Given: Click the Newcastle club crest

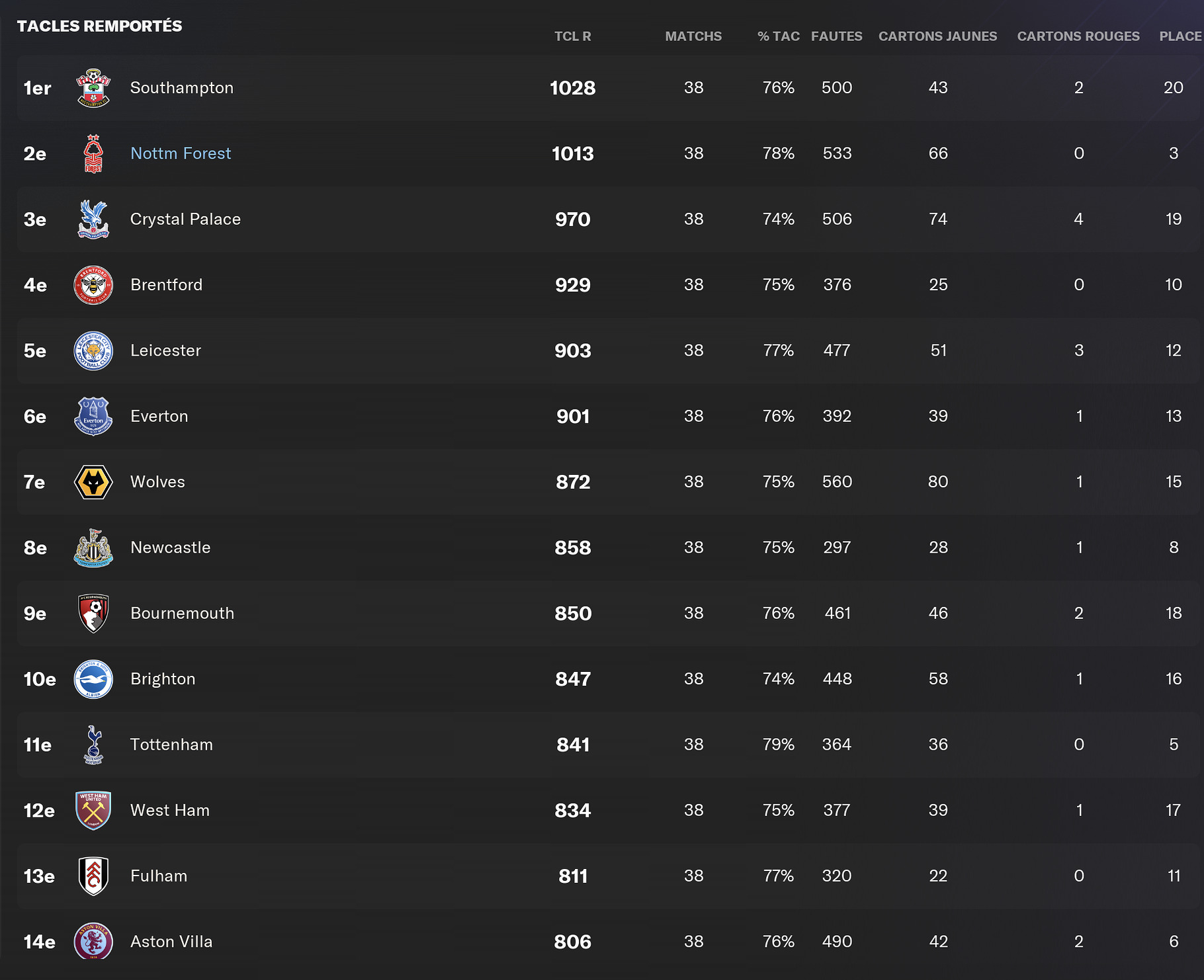Looking at the screenshot, I should [93, 548].
